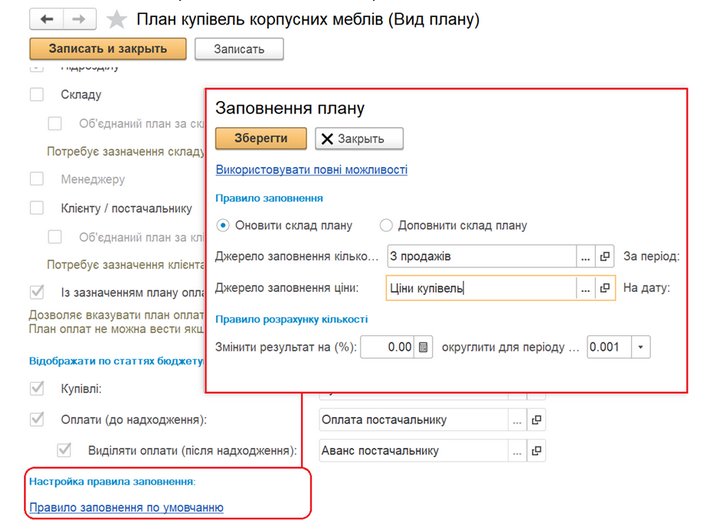
Task: Open Правило заповнення по умовчанню link
Action: [x=126, y=508]
